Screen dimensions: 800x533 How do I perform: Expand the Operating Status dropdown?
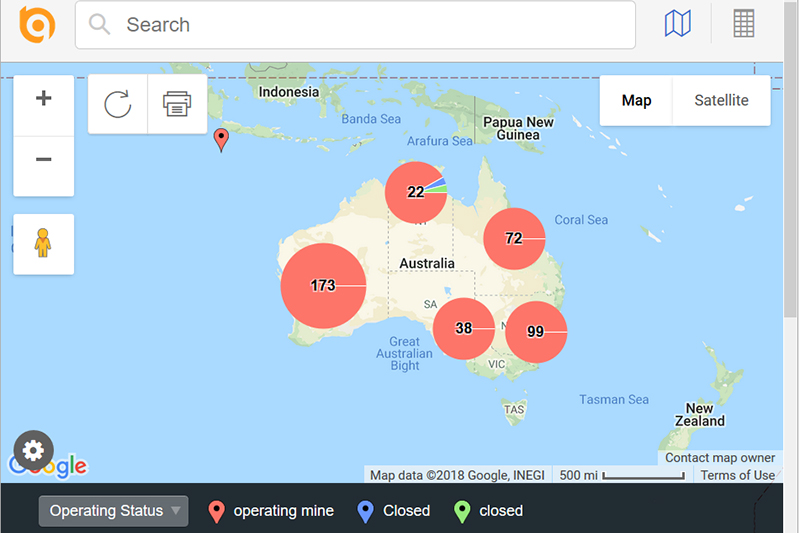[113, 511]
